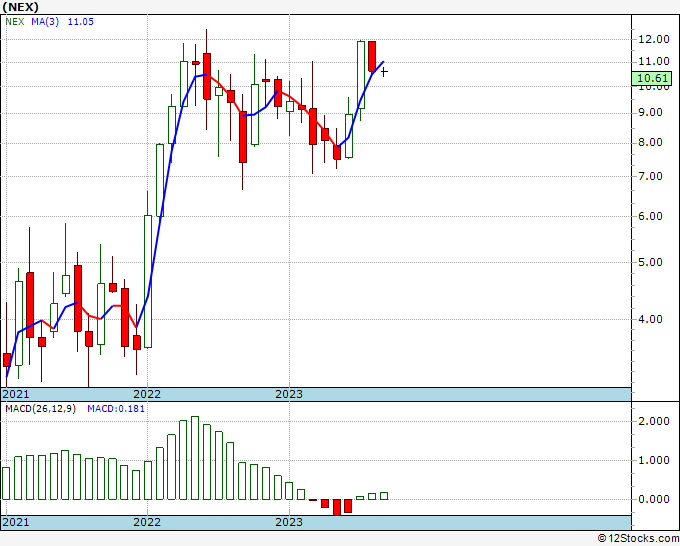Viewport: 680px width, 546px height.
Task: Click the latest red candlestick near 12.00
Action: click(372, 56)
